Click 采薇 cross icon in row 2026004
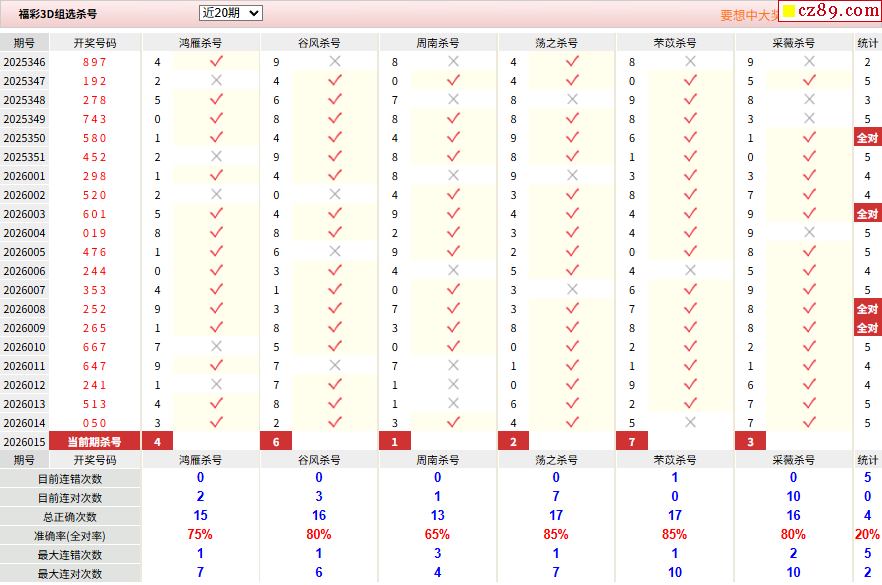Image resolution: width=882 pixels, height=585 pixels. tap(809, 233)
